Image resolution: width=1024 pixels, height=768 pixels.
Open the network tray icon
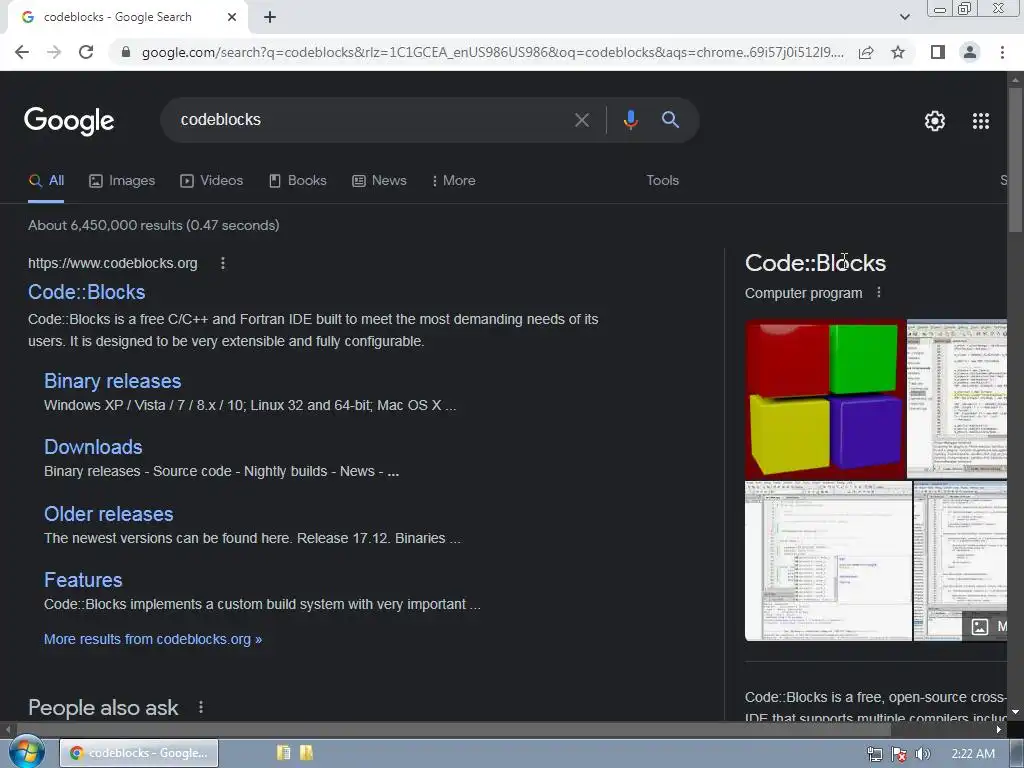pyautogui.click(x=875, y=754)
